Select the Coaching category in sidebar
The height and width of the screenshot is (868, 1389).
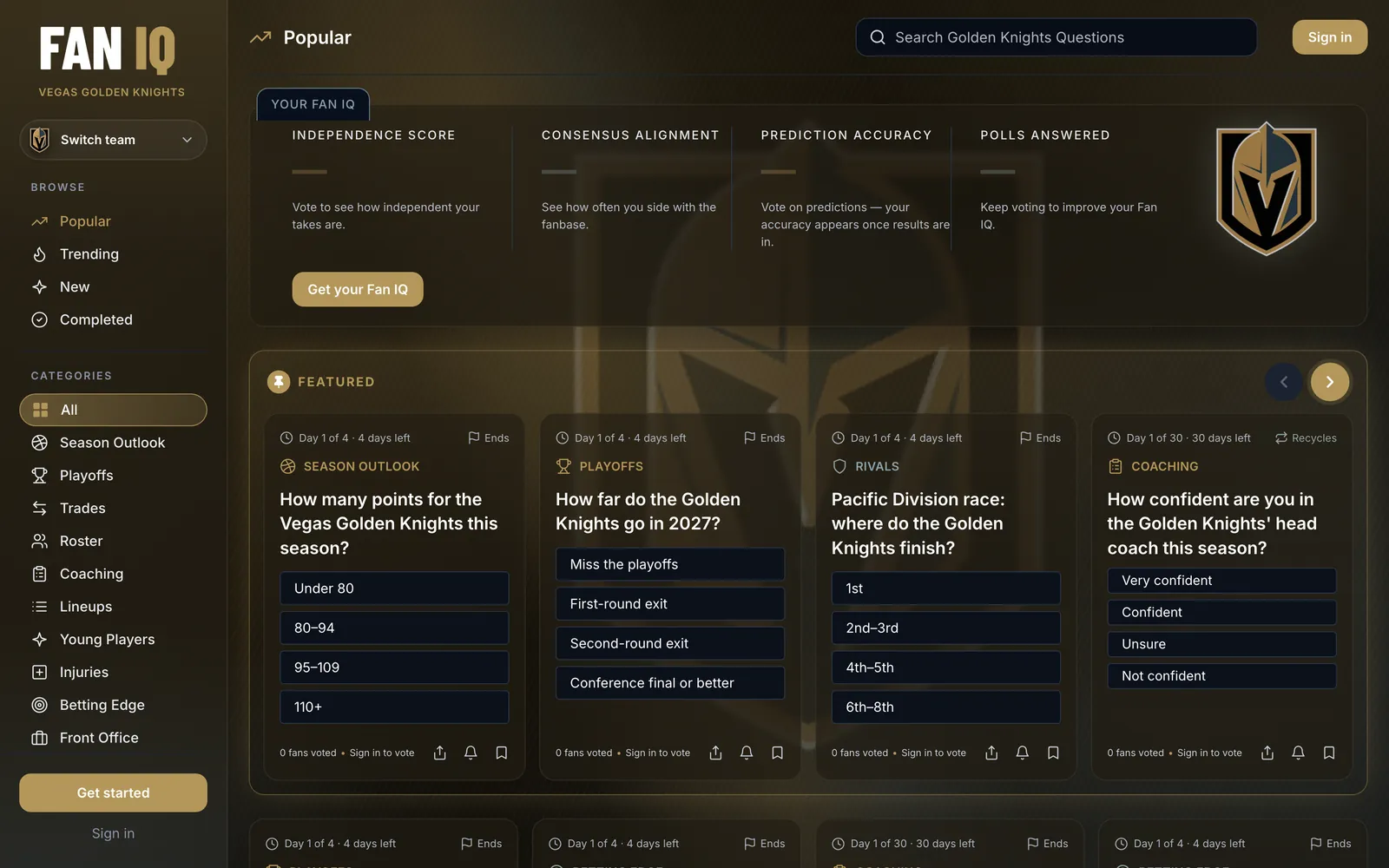(x=113, y=574)
